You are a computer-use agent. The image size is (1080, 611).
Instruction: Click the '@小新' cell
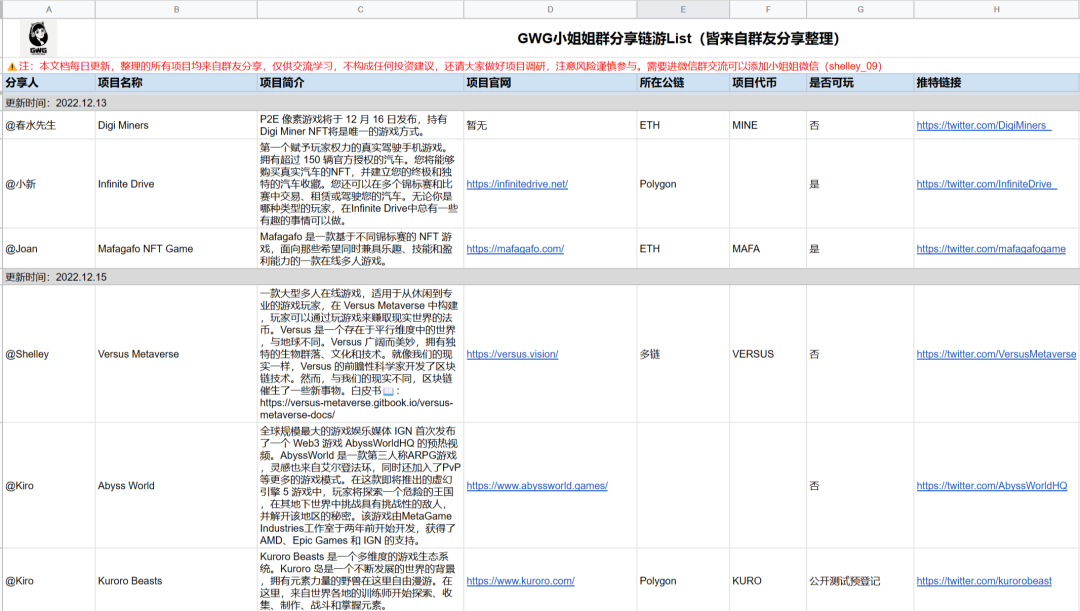[x=49, y=184]
